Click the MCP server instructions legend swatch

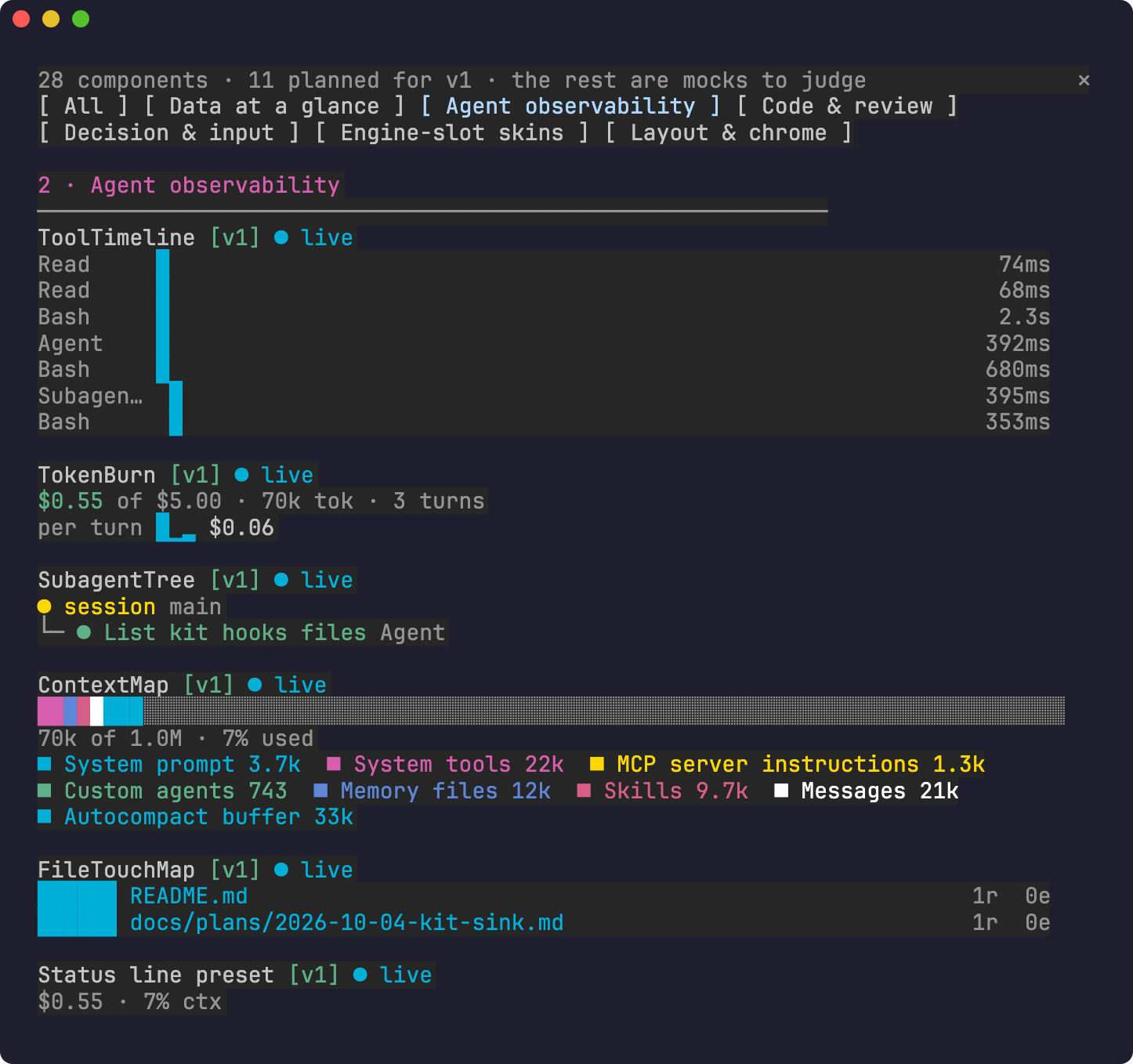(x=597, y=764)
